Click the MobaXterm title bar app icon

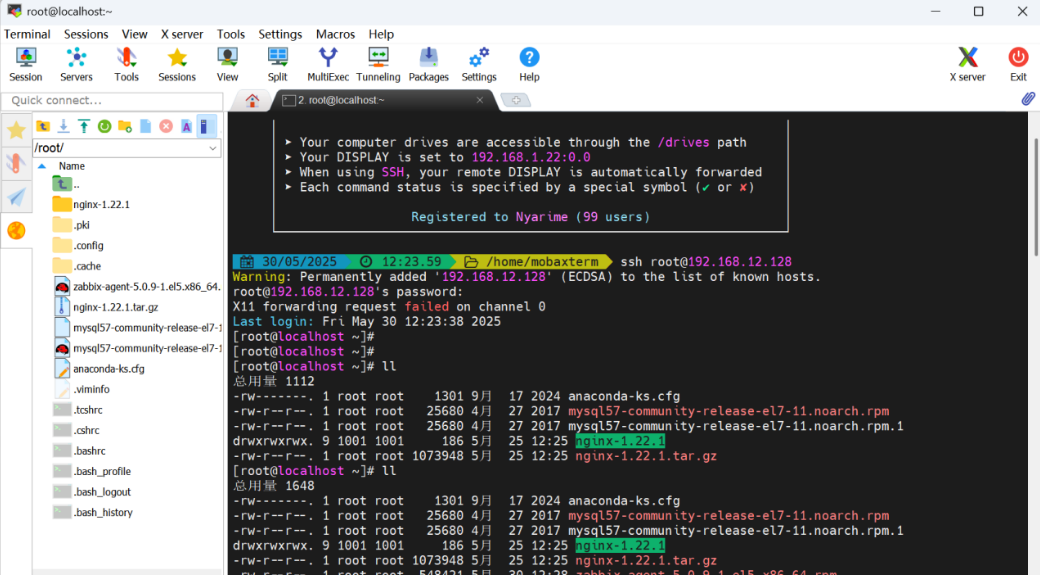coord(14,11)
